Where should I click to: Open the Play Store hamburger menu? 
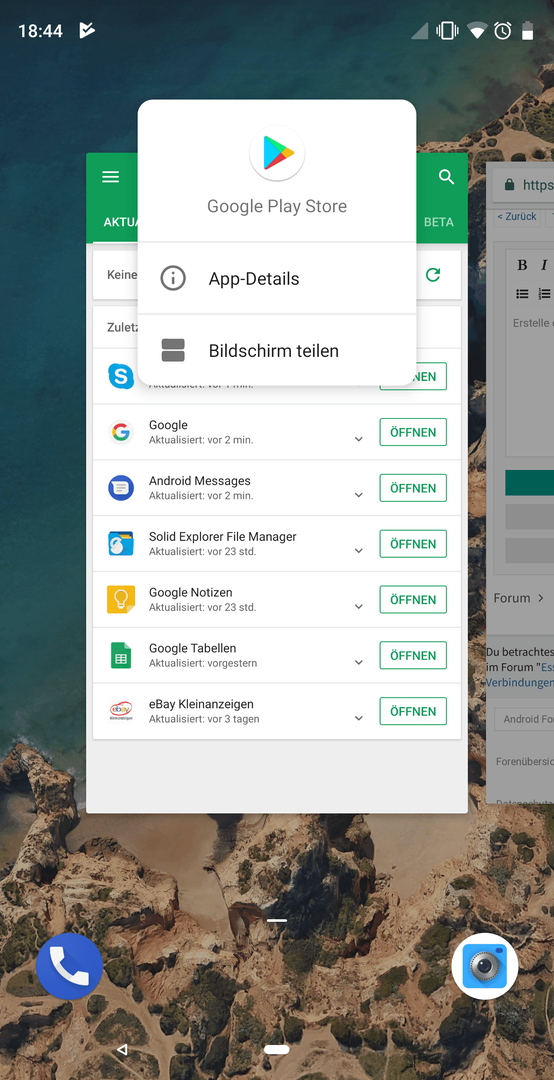[111, 177]
